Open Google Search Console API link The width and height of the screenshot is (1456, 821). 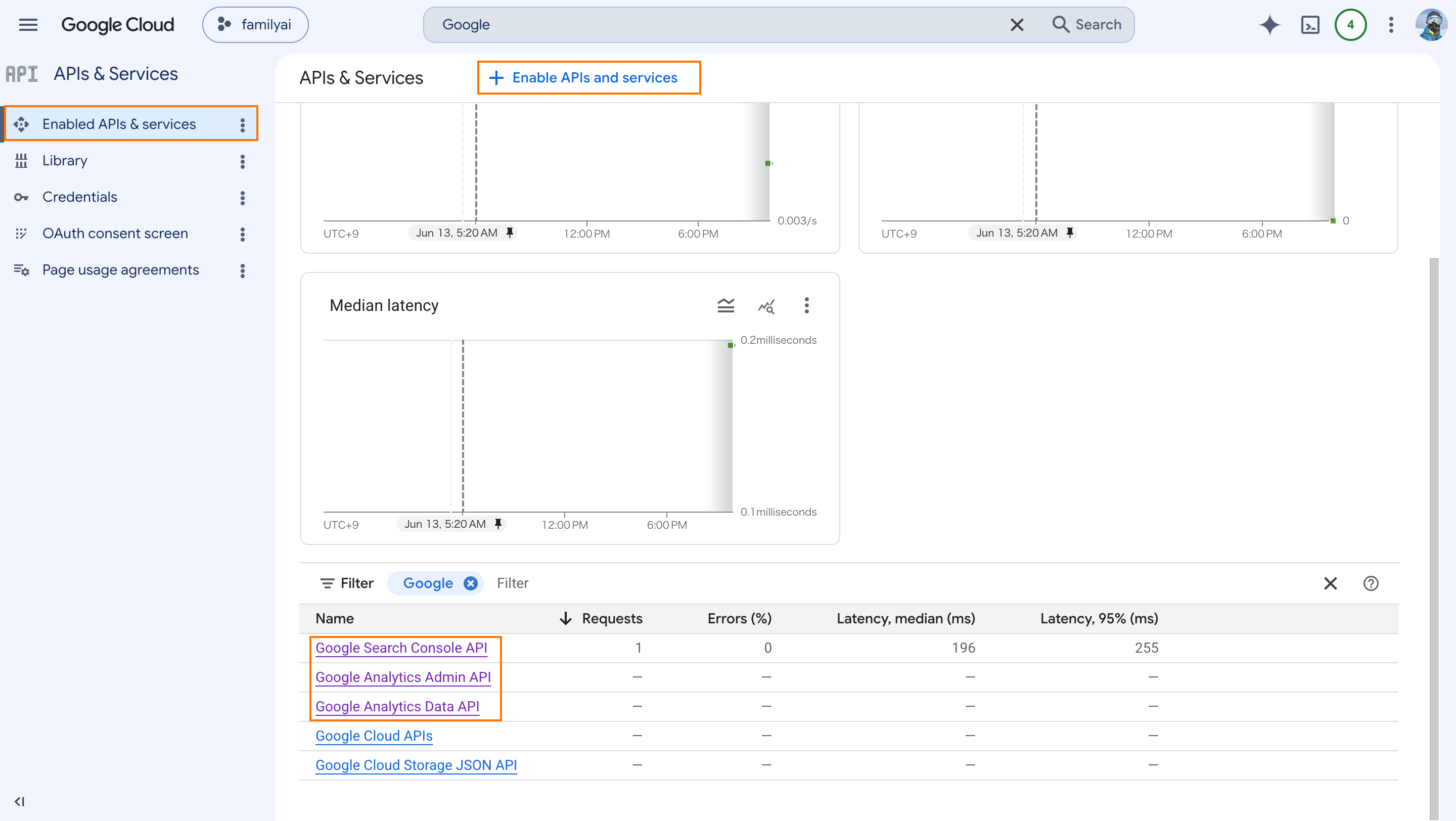point(401,648)
